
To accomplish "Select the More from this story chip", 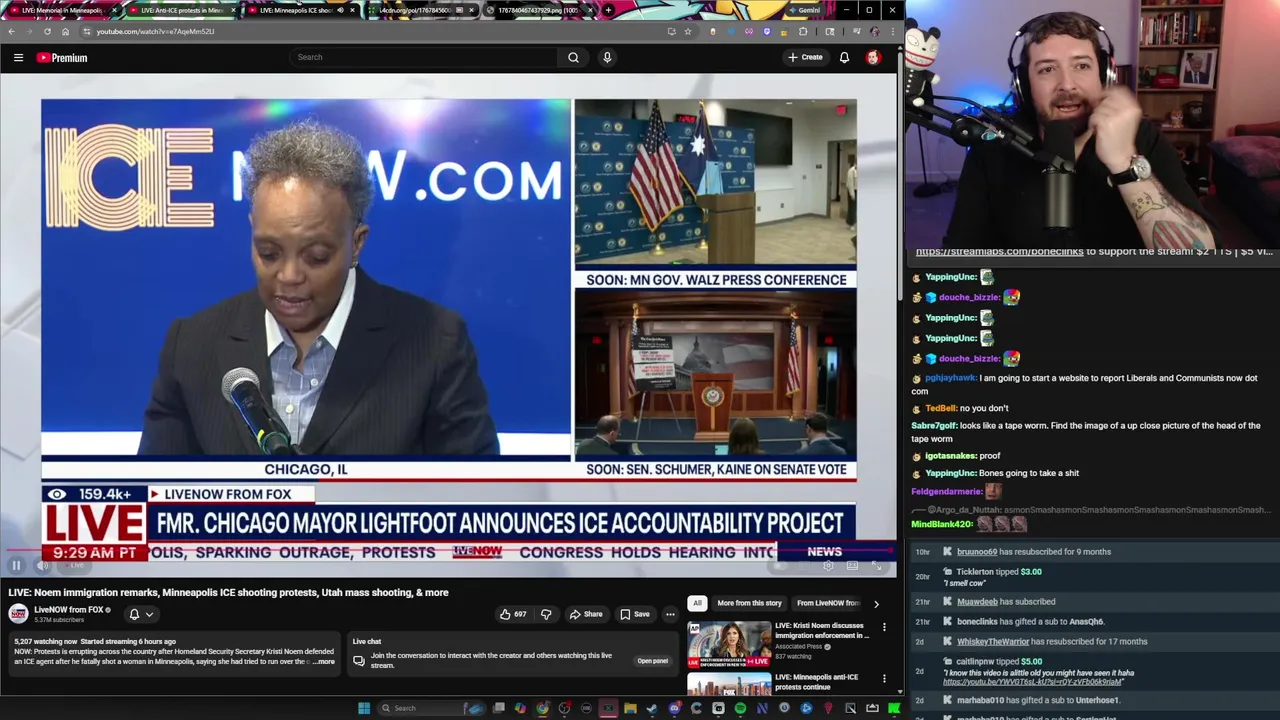I will pyautogui.click(x=749, y=603).
